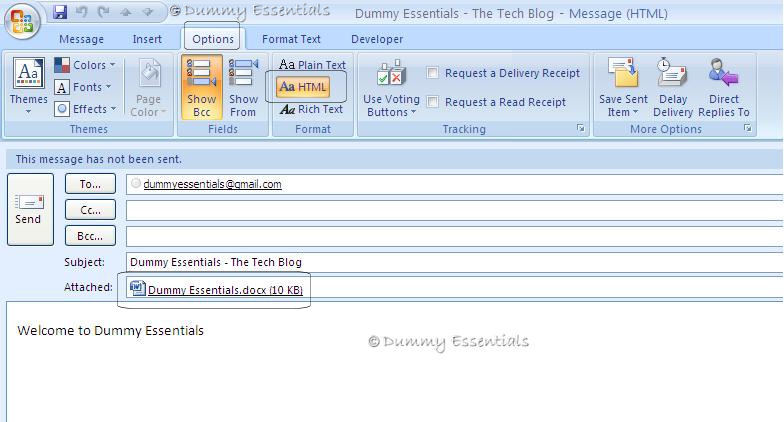Open the Save Sent Item menu

623,88
